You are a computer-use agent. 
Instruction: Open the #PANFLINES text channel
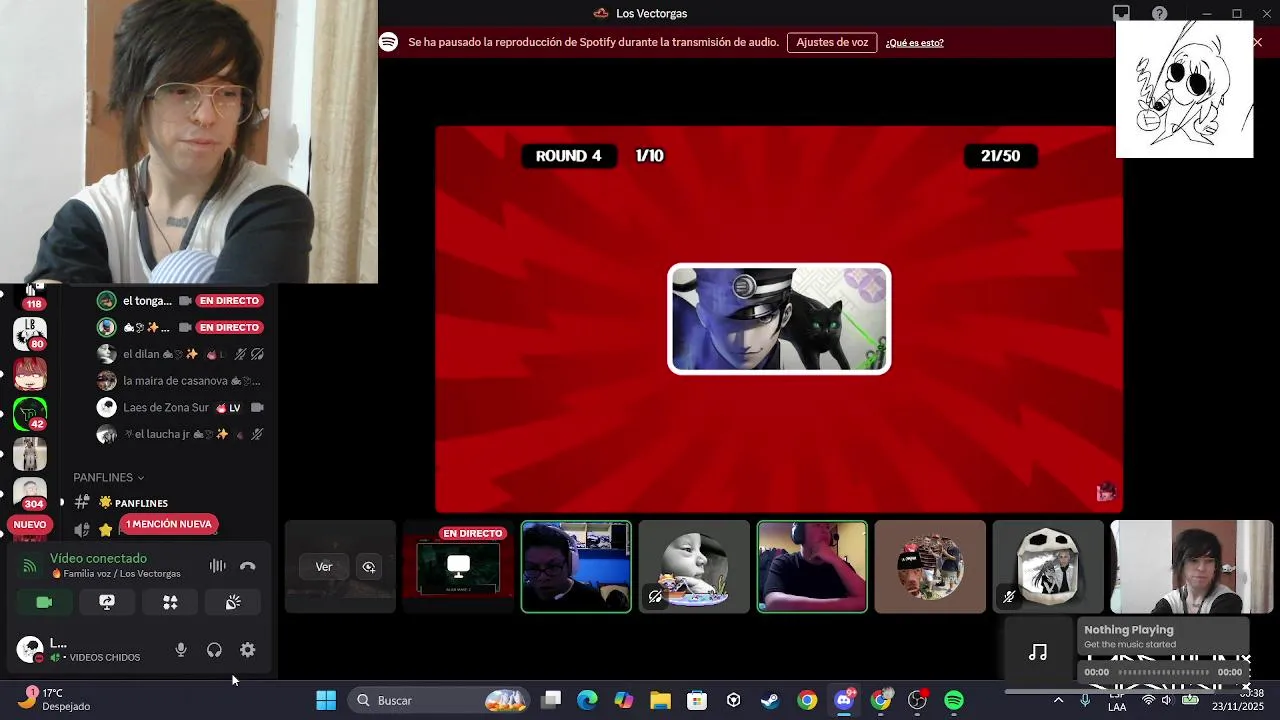coord(141,503)
